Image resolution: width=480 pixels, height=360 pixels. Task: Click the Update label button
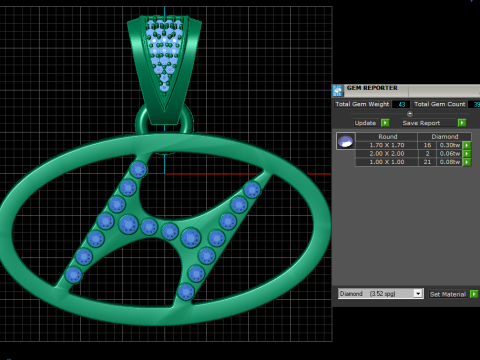(x=365, y=123)
